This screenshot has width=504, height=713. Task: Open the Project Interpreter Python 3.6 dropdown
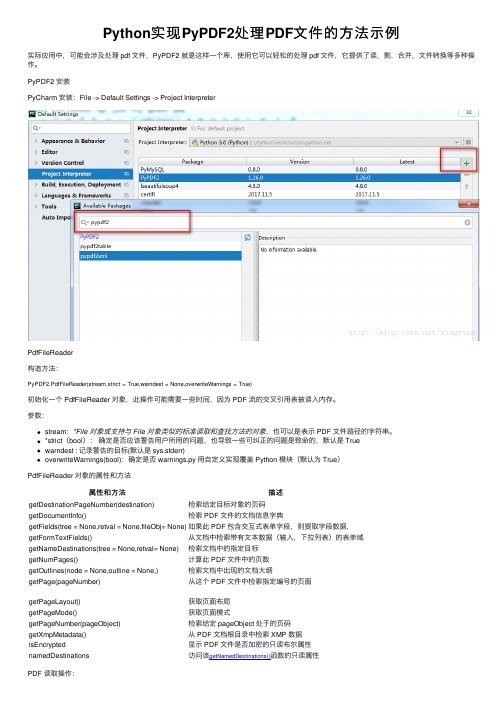tap(325, 142)
